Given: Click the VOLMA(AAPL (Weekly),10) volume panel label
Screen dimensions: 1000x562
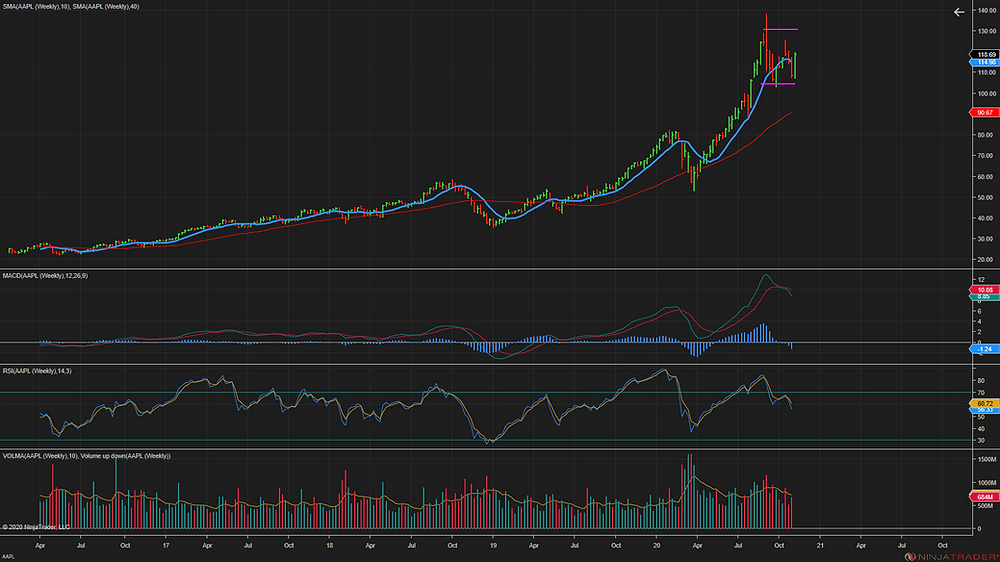Looking at the screenshot, I should pyautogui.click(x=40, y=455).
